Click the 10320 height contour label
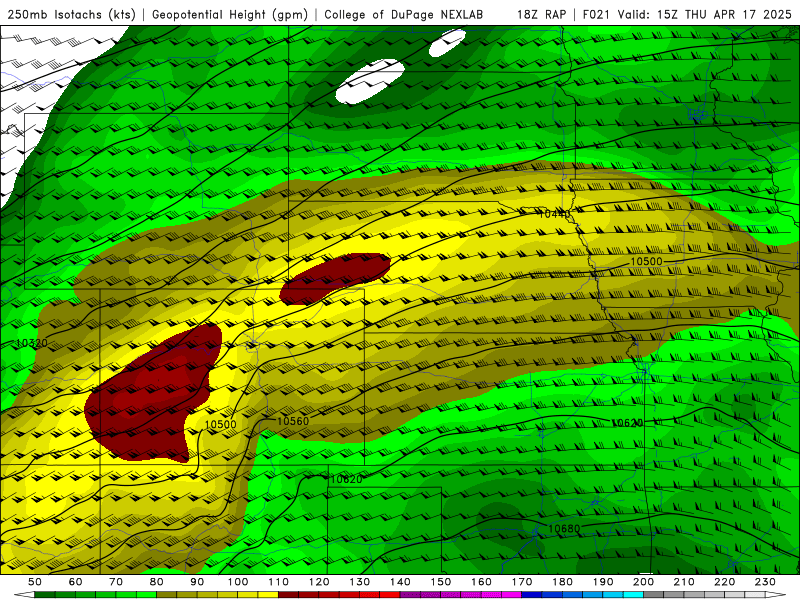Screen dimensions: 800x600 pyautogui.click(x=32, y=343)
